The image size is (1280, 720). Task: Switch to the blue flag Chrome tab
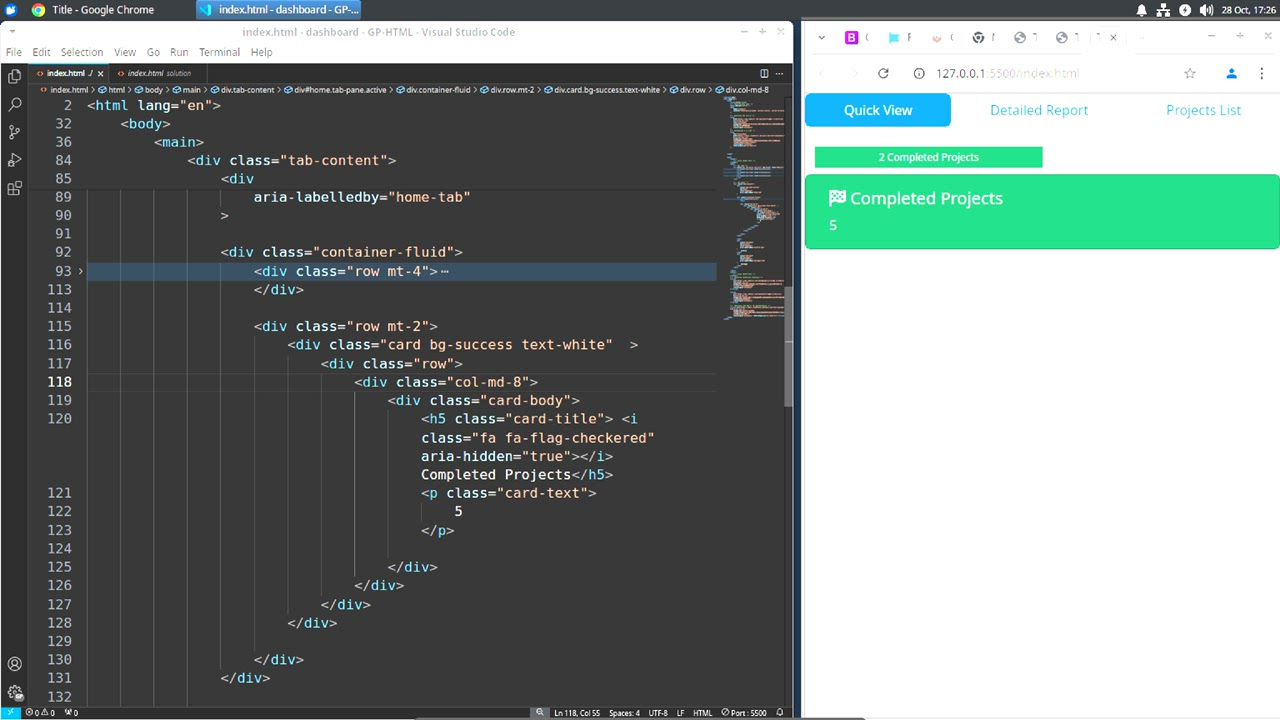coord(894,37)
